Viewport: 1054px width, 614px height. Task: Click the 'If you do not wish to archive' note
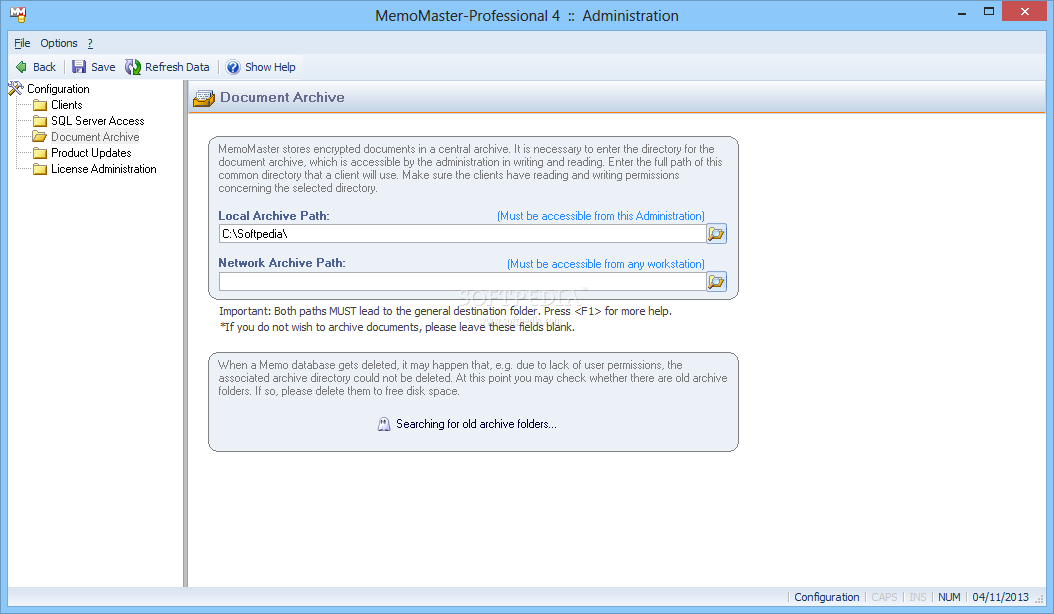pos(397,327)
